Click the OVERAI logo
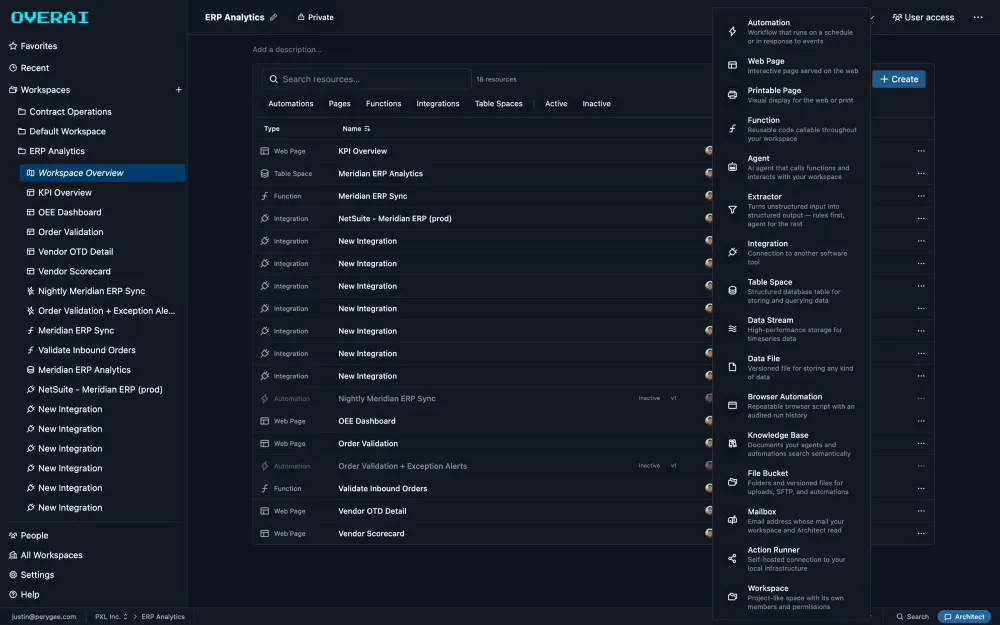Viewport: 1000px width, 625px height. pyautogui.click(x=50, y=17)
